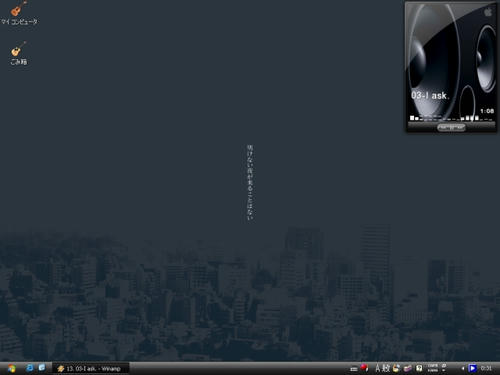
Task: Open the IME conversion mode kanji button
Action: [386, 368]
